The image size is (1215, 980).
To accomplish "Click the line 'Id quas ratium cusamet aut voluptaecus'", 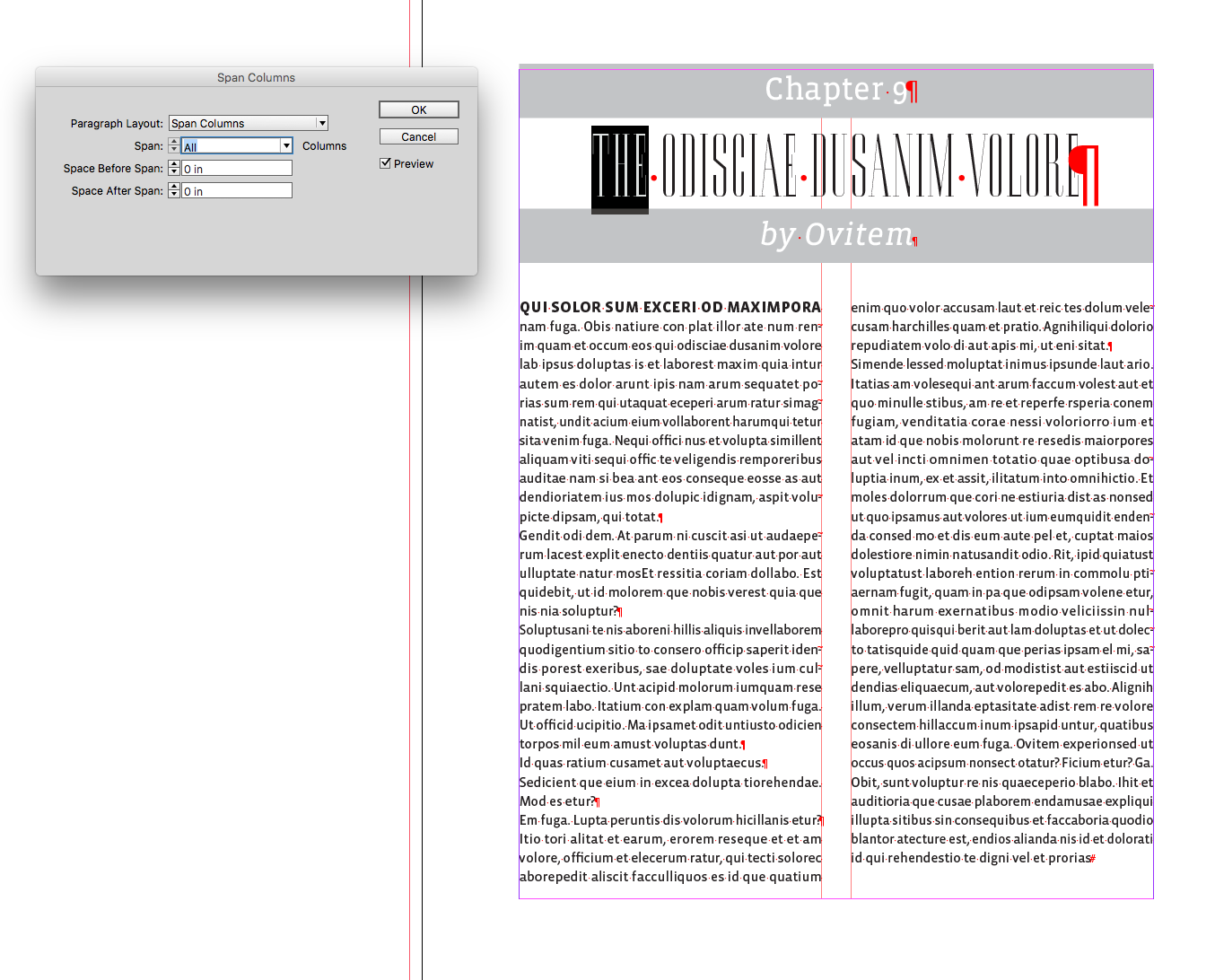I will [641, 763].
